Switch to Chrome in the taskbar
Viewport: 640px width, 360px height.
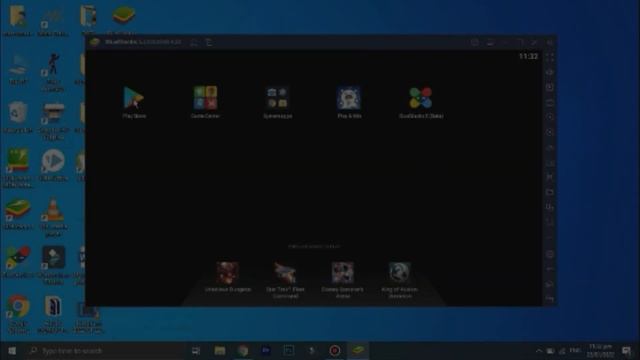pyautogui.click(x=243, y=351)
